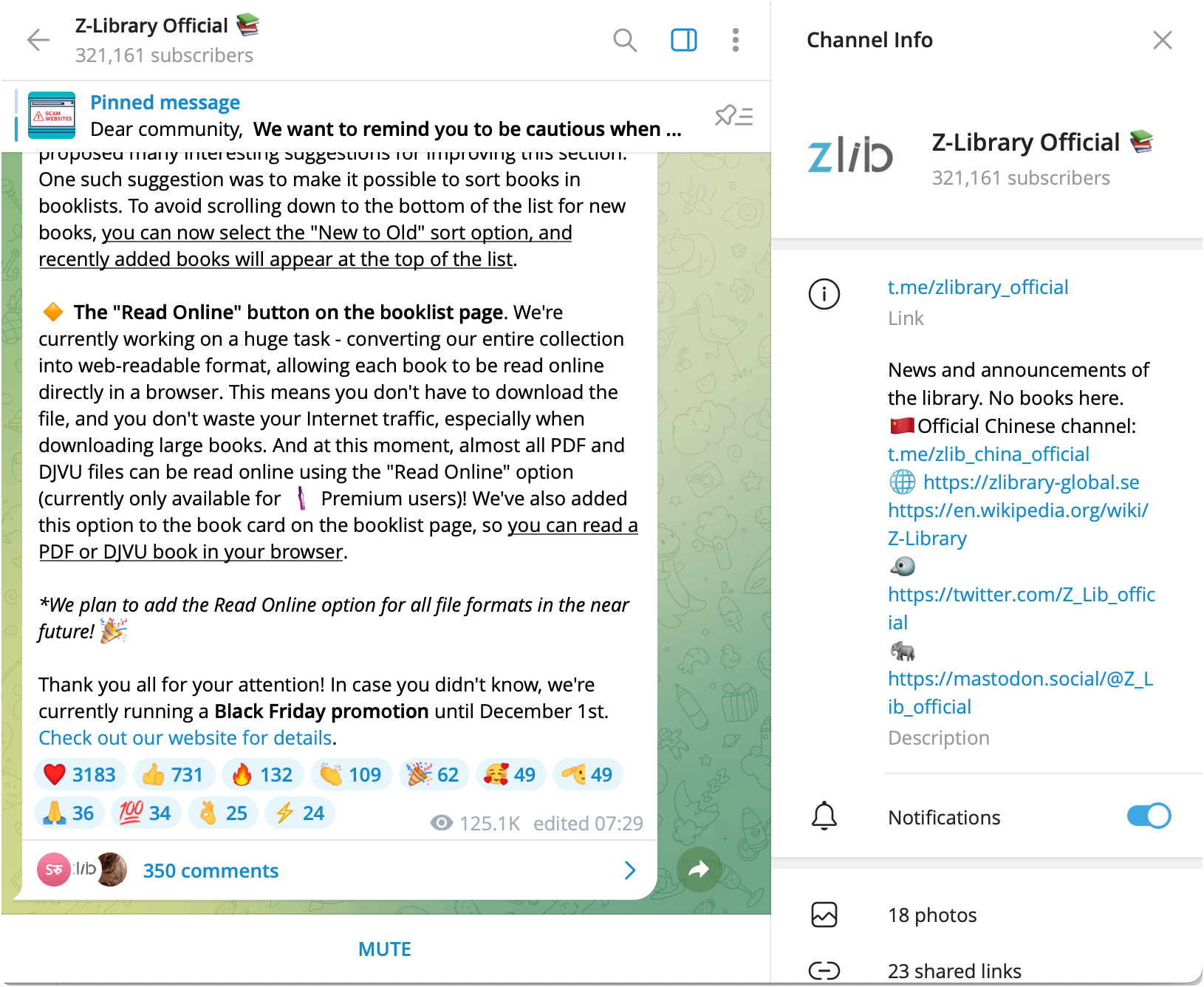Click the pinned messages list icon

(x=733, y=116)
